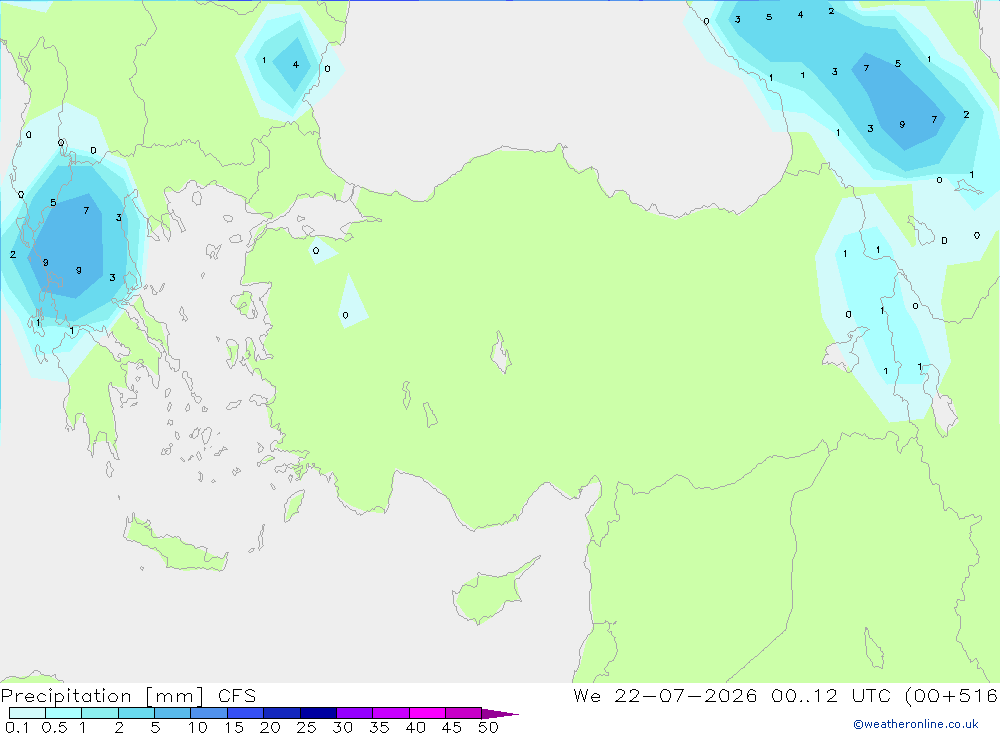Viewport: 1000px width, 733px height.
Task: Click the legend scale label '35'
Action: tap(379, 727)
